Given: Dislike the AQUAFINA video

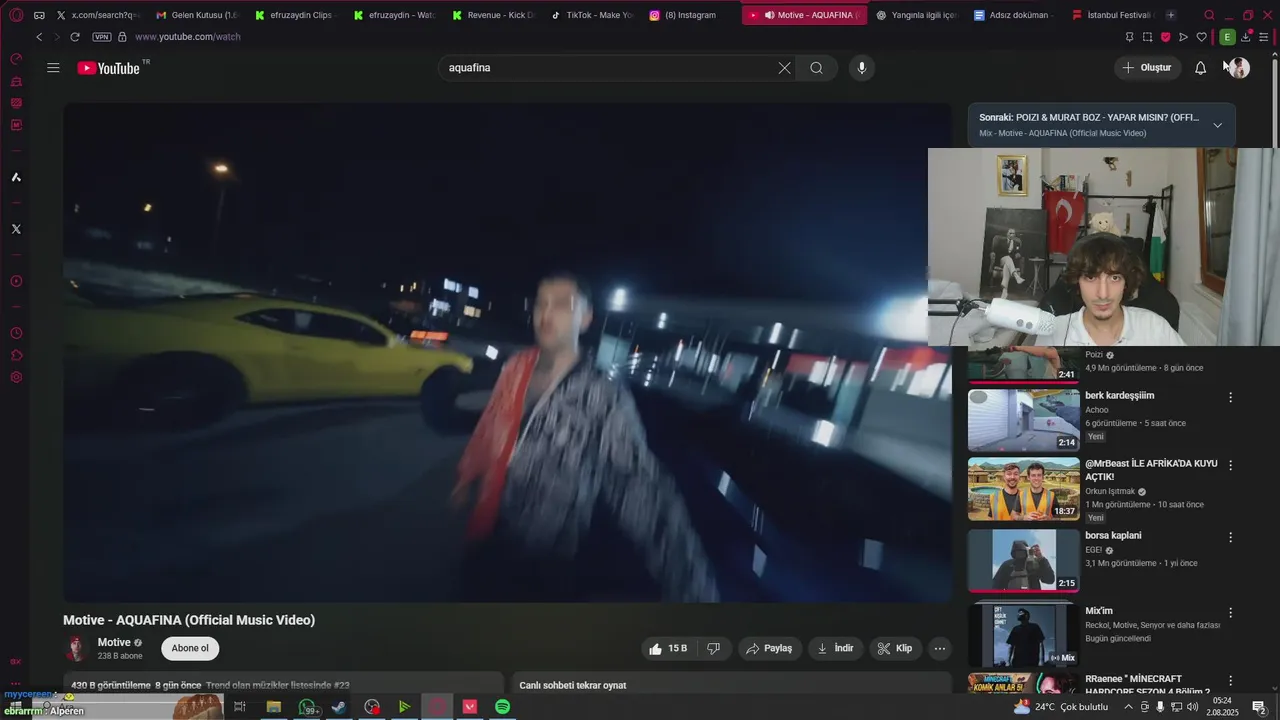Looking at the screenshot, I should pos(713,648).
